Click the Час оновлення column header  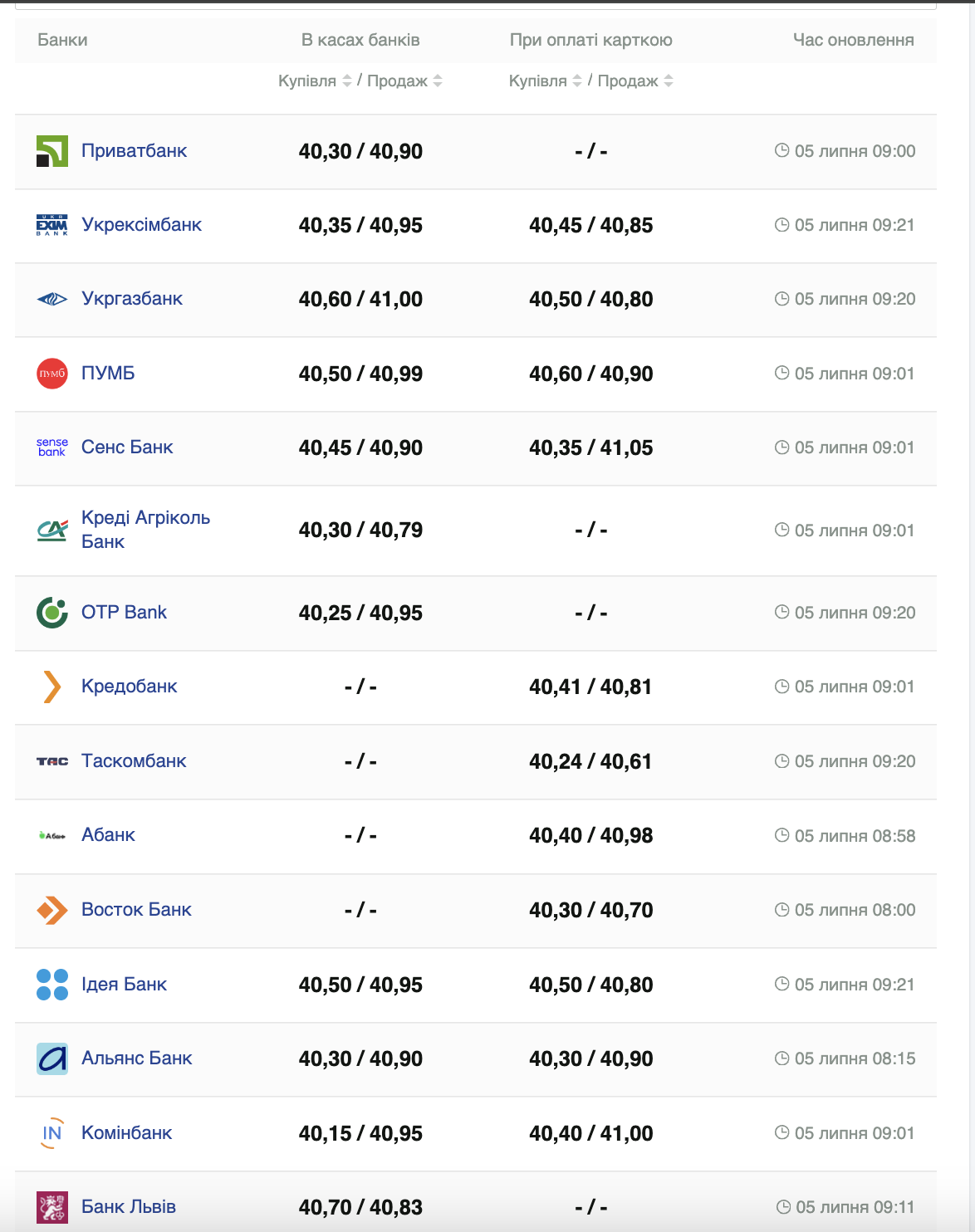pyautogui.click(x=853, y=40)
